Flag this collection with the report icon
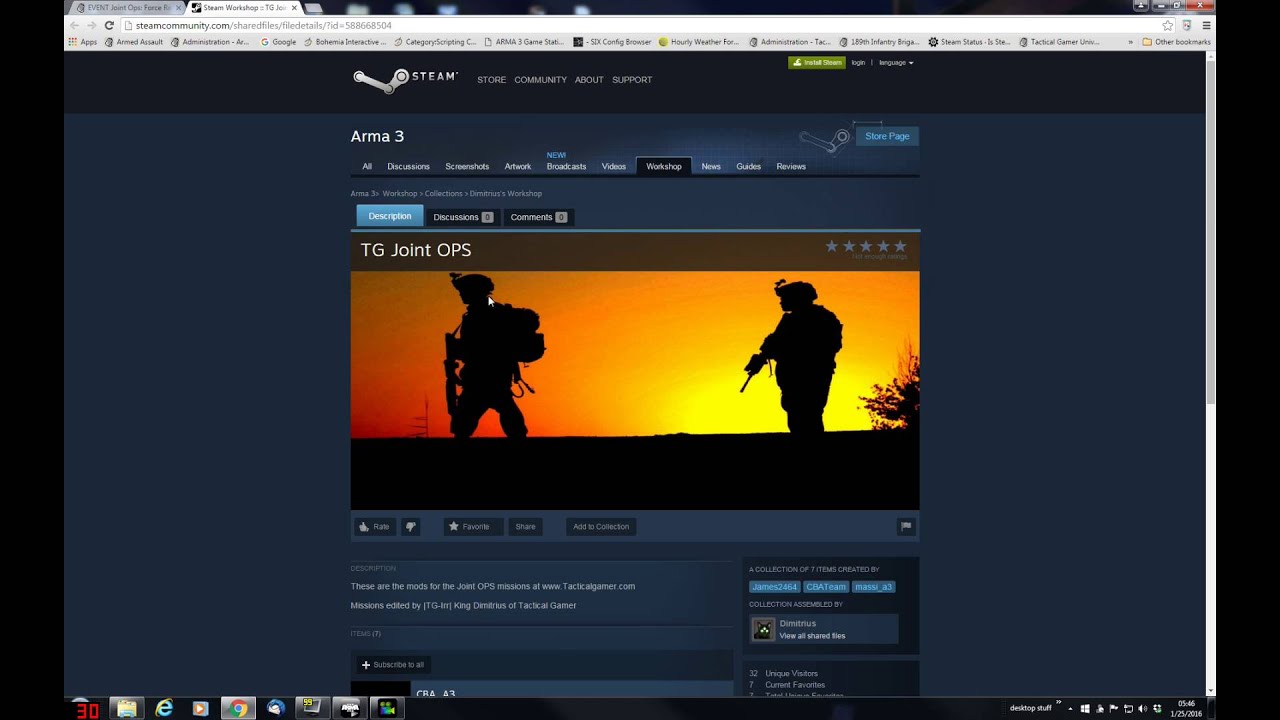The height and width of the screenshot is (720, 1280). pos(906,527)
